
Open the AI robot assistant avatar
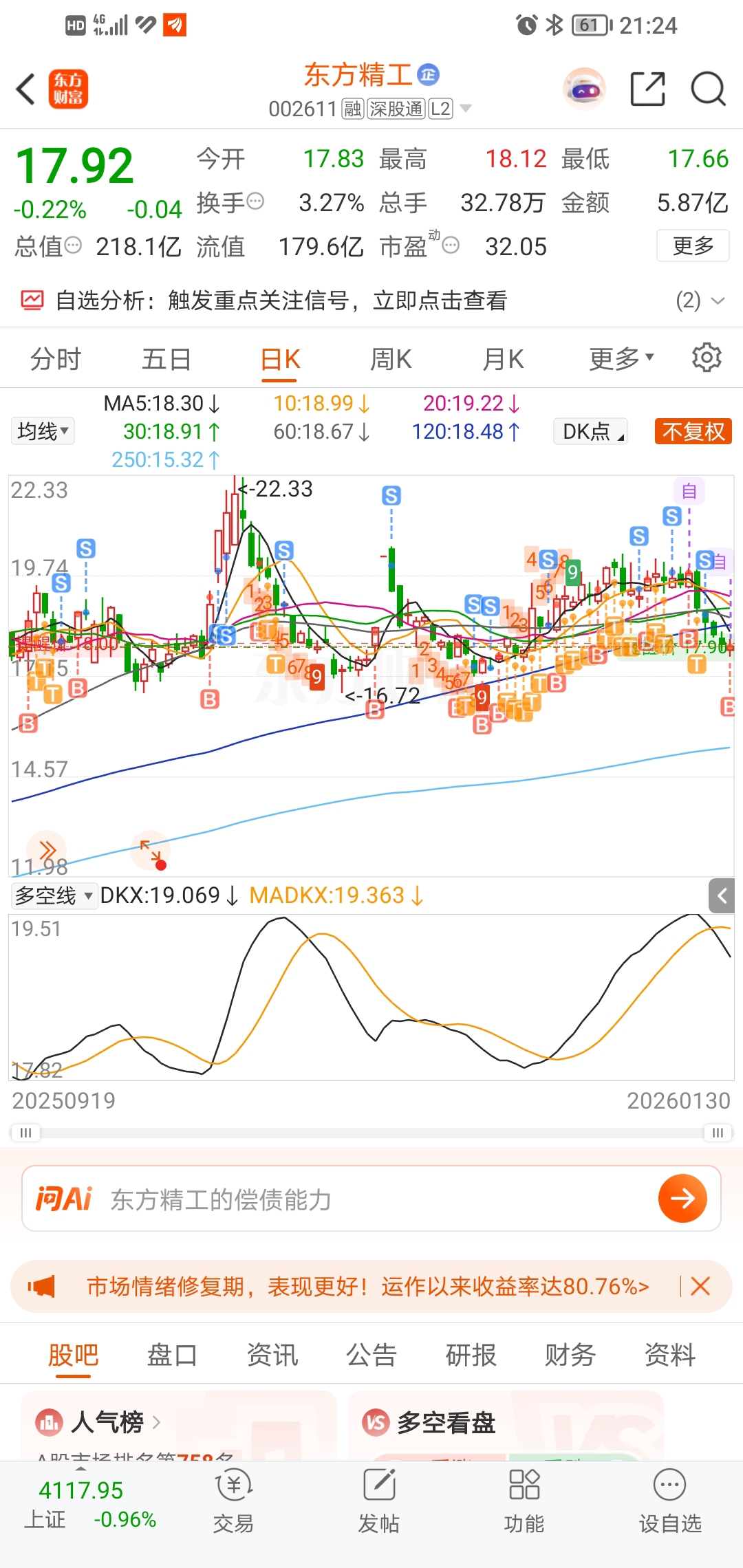(584, 89)
